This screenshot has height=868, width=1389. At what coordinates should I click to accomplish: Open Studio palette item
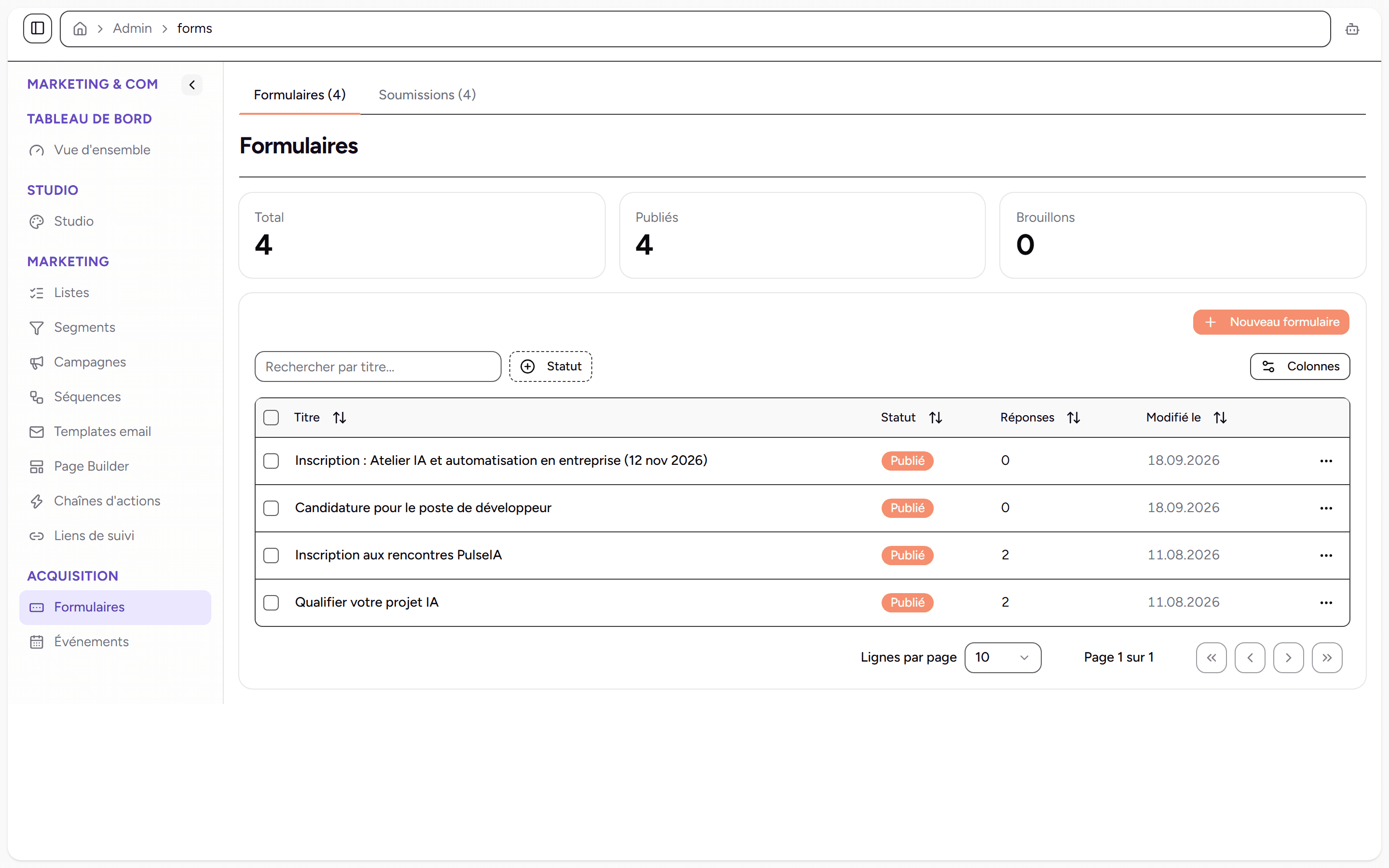tap(115, 221)
